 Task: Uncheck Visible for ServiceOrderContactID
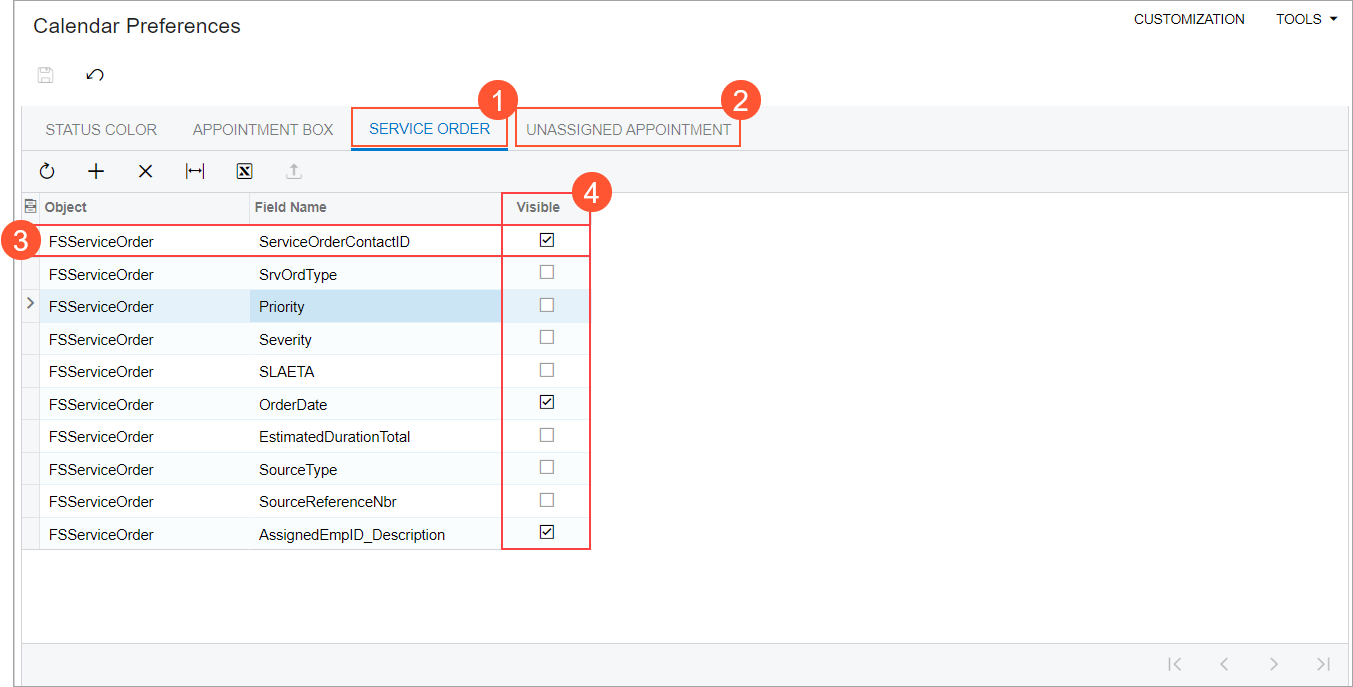click(546, 240)
